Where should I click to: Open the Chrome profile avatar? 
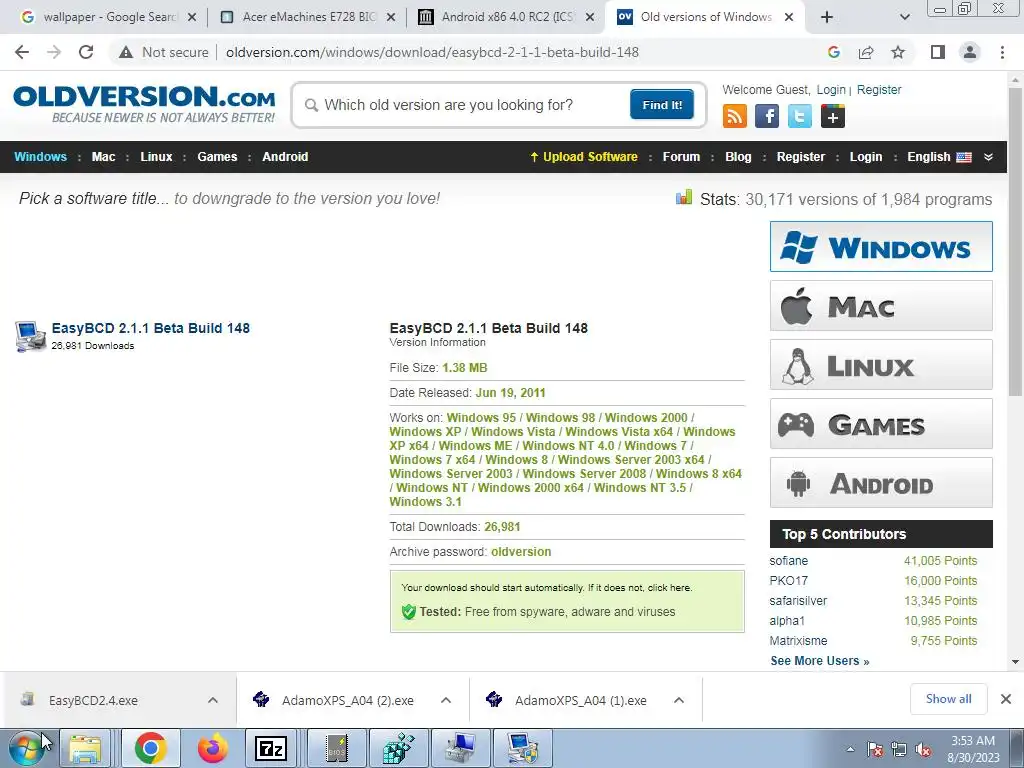(x=970, y=52)
